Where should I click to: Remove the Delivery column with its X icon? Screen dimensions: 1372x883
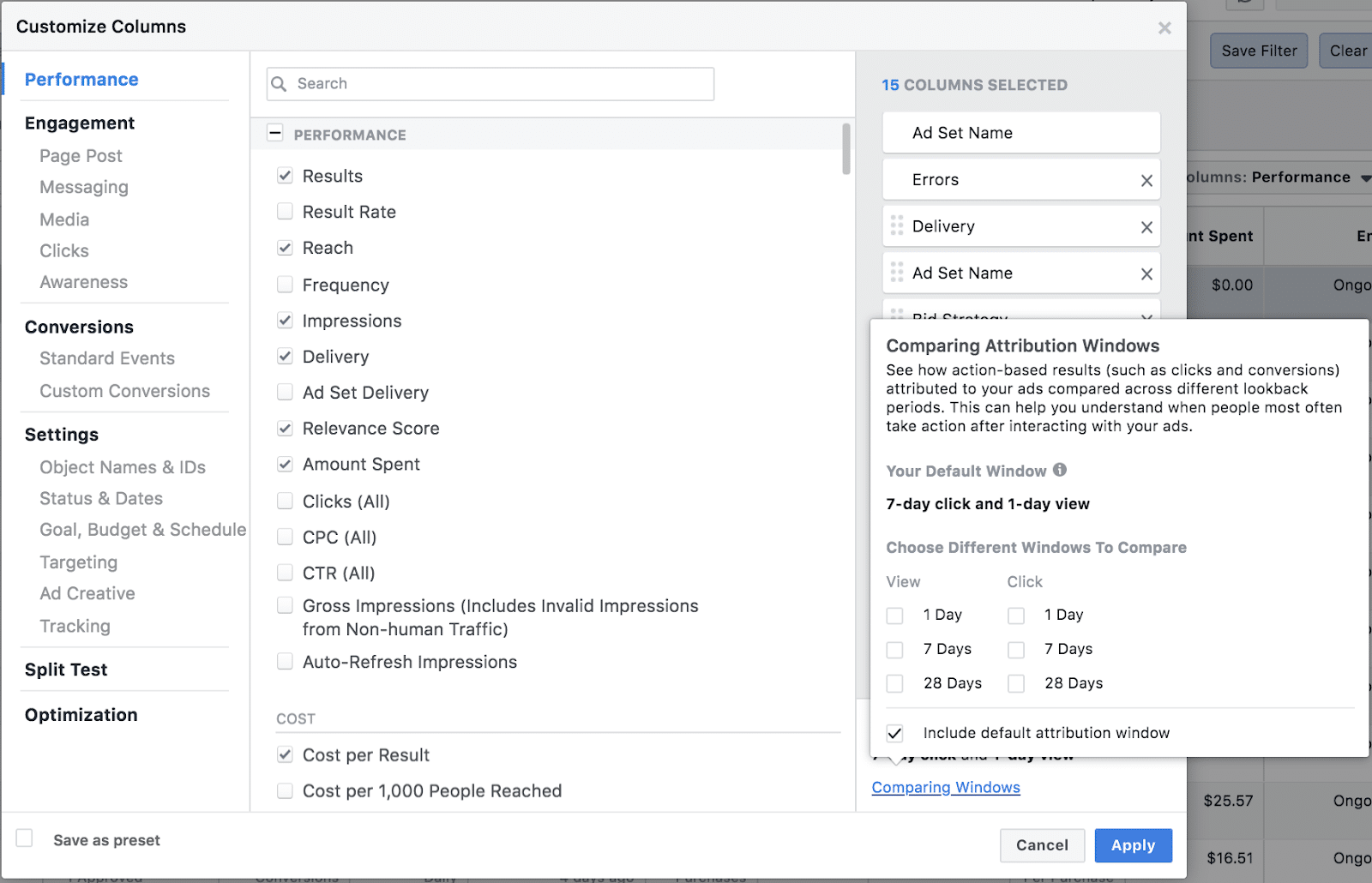pyautogui.click(x=1146, y=227)
